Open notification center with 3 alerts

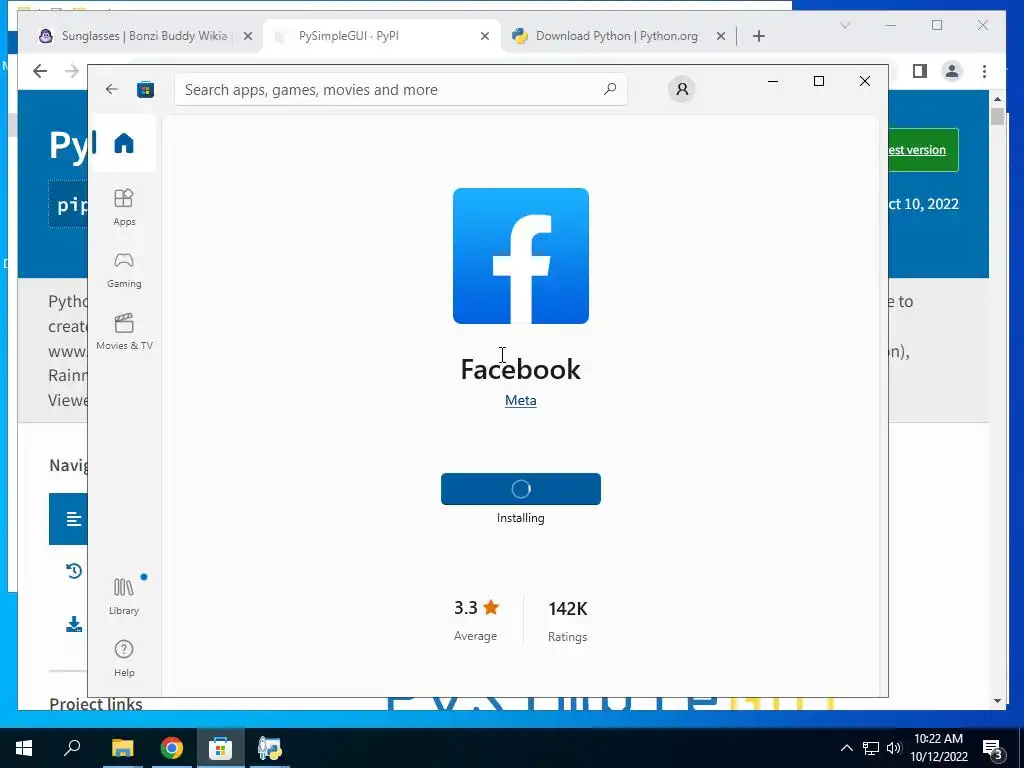pyautogui.click(x=993, y=749)
